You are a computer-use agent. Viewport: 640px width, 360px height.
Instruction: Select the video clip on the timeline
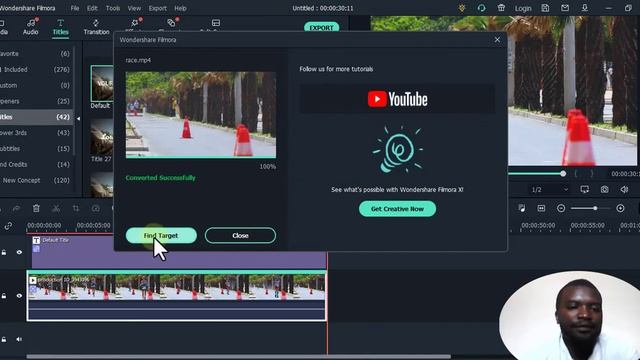(176, 296)
